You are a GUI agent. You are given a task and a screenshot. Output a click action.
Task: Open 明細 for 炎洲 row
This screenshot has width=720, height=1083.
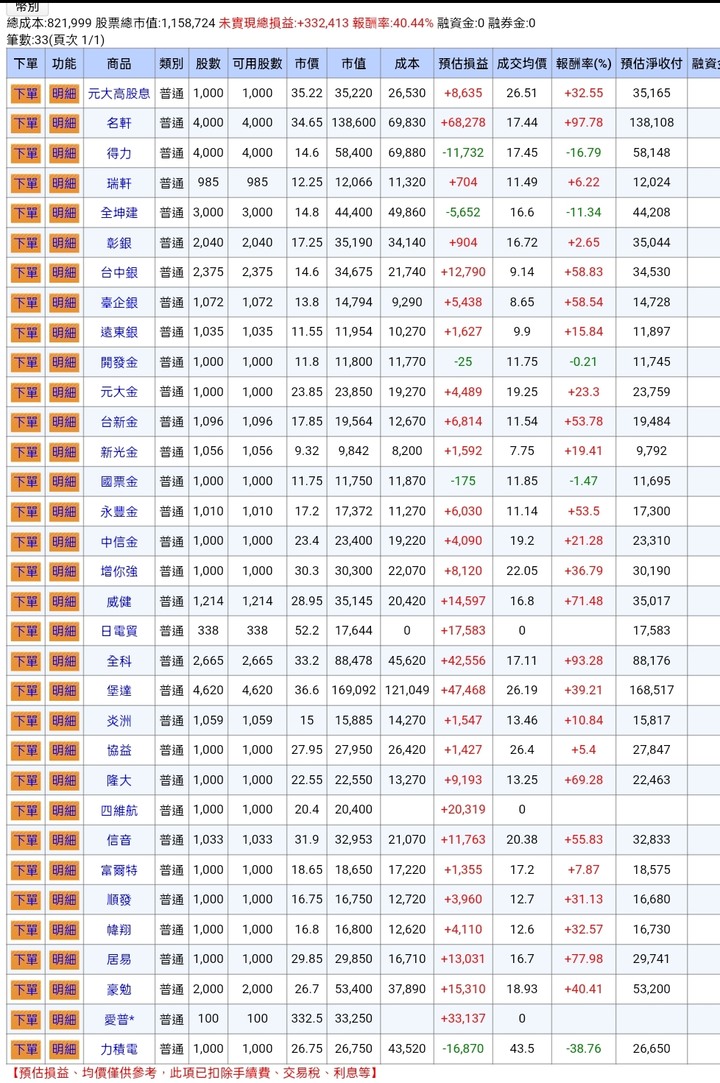(x=64, y=721)
